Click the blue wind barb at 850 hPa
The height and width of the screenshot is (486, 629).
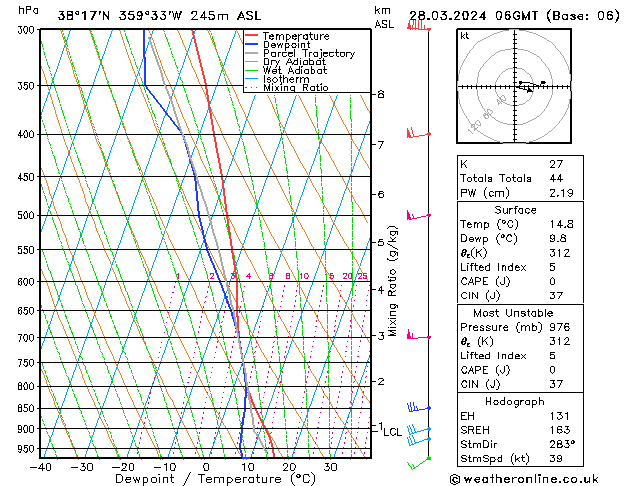click(x=418, y=407)
